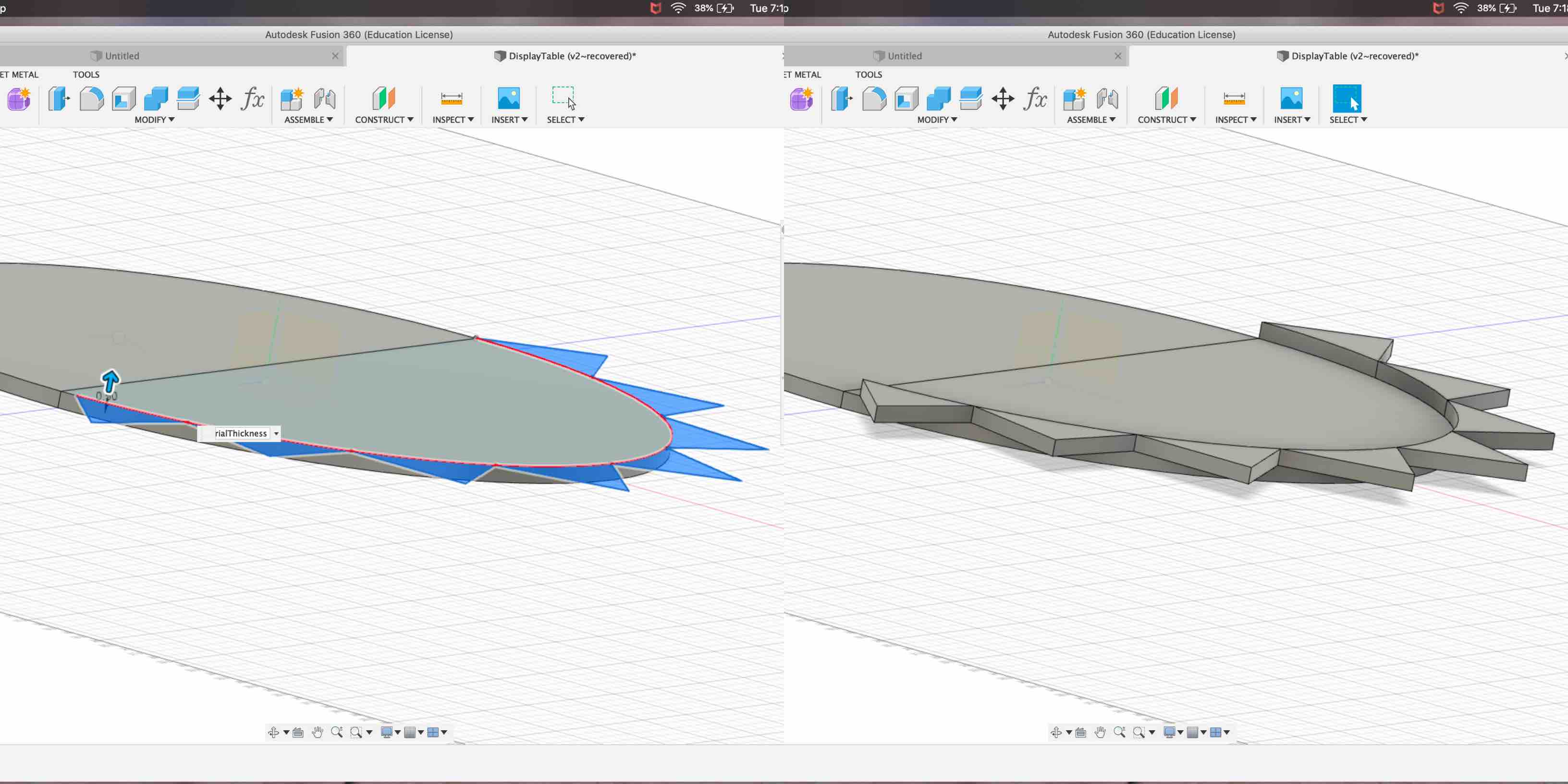Expand the MODIFY dropdown menu

pyautogui.click(x=155, y=119)
